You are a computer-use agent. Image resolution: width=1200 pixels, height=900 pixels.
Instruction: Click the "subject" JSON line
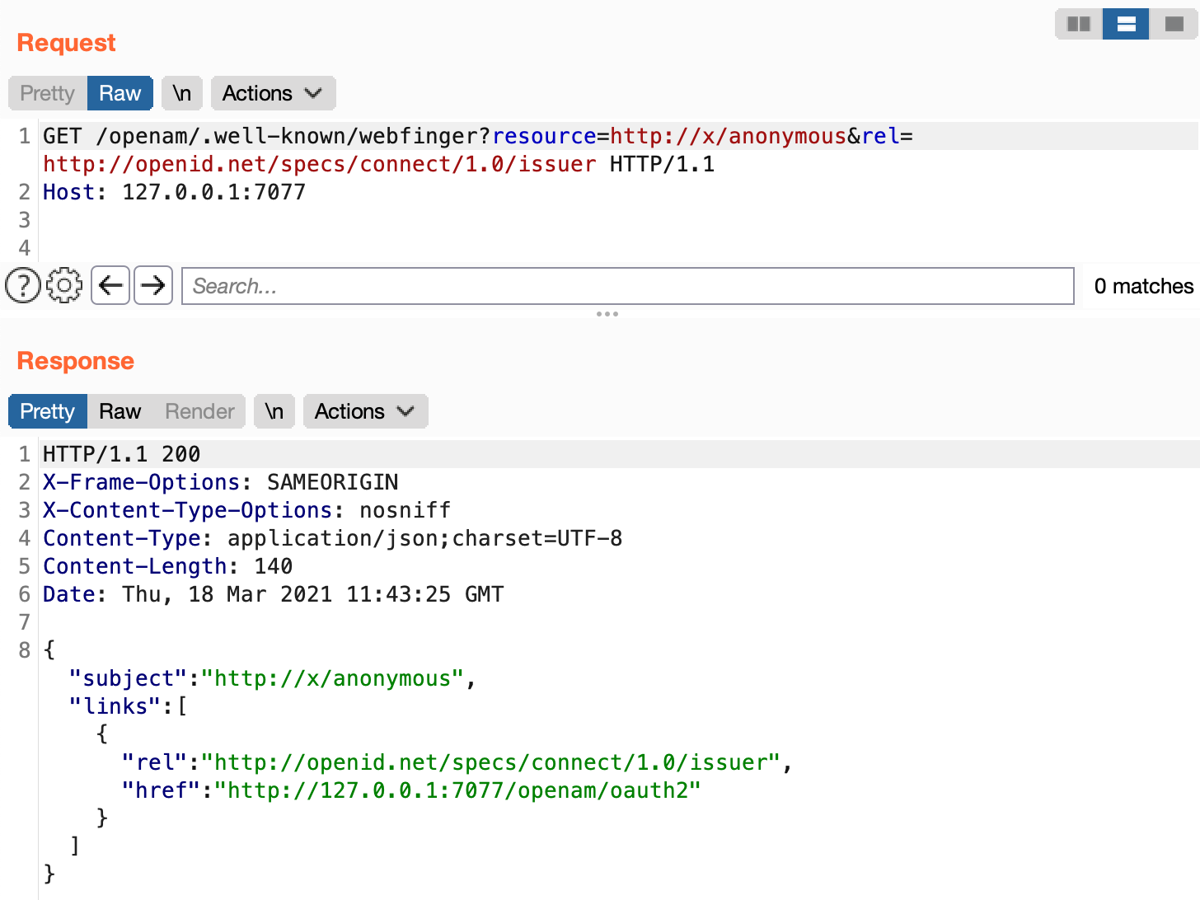point(272,678)
